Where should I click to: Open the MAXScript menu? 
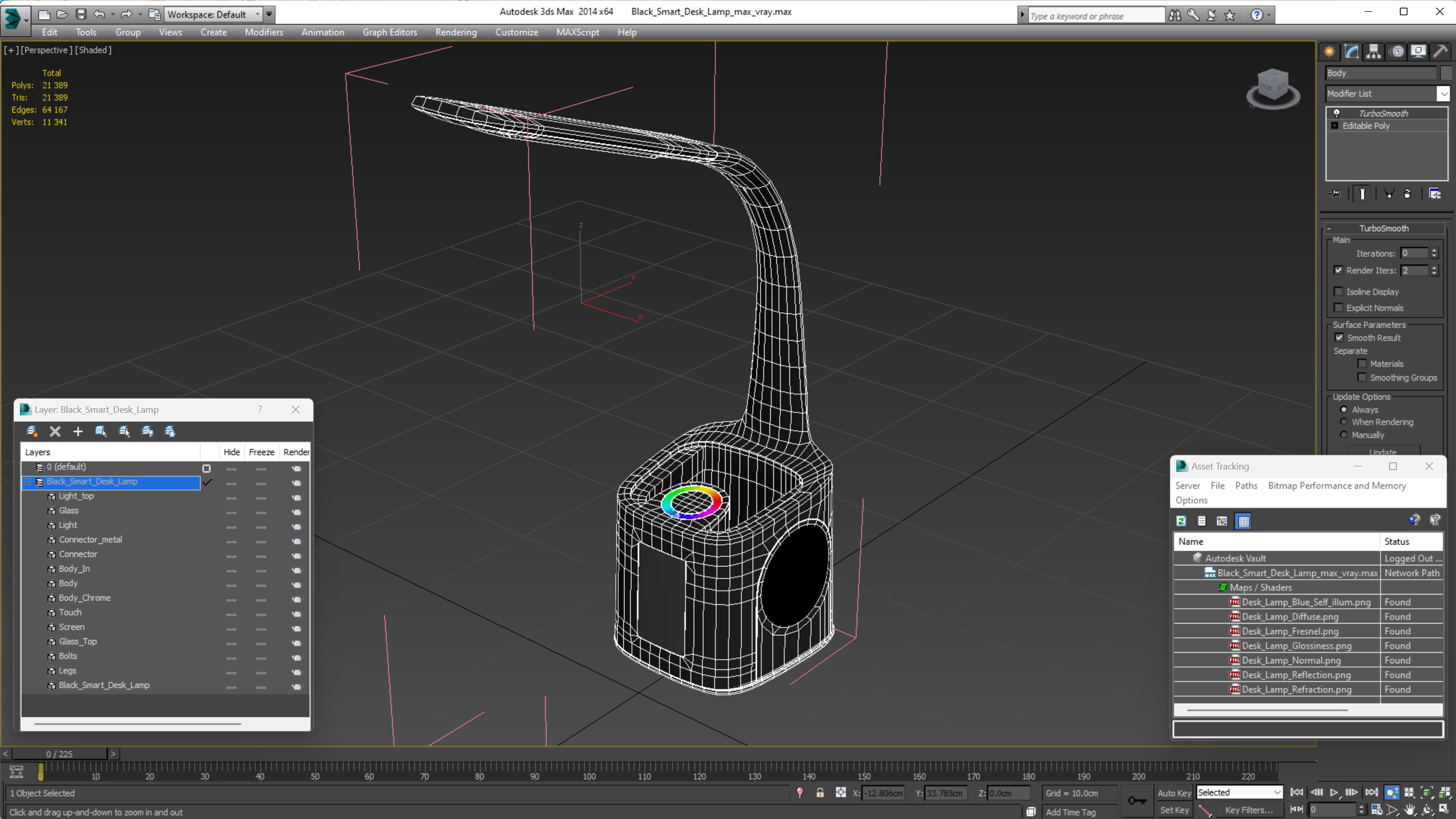pyautogui.click(x=577, y=32)
